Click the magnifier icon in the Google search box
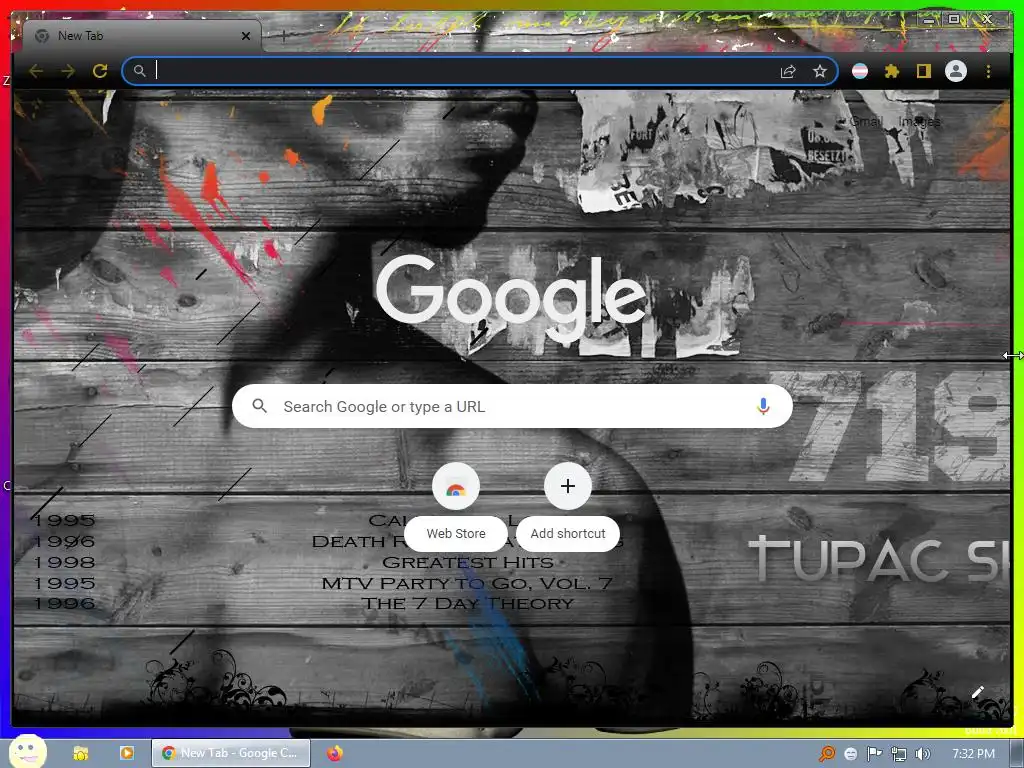This screenshot has height=768, width=1024. (260, 406)
